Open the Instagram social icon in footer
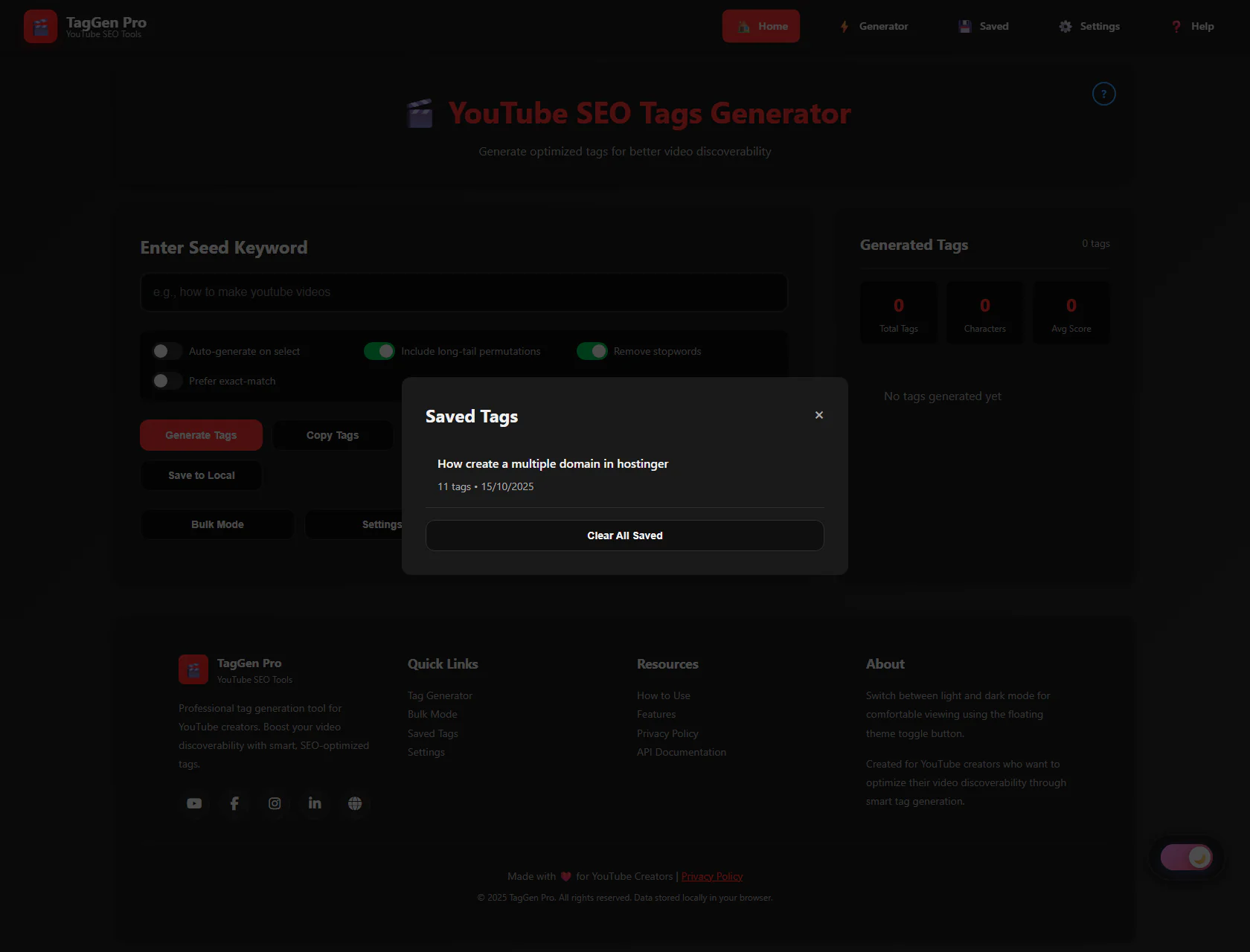This screenshot has width=1250, height=952. 275,803
